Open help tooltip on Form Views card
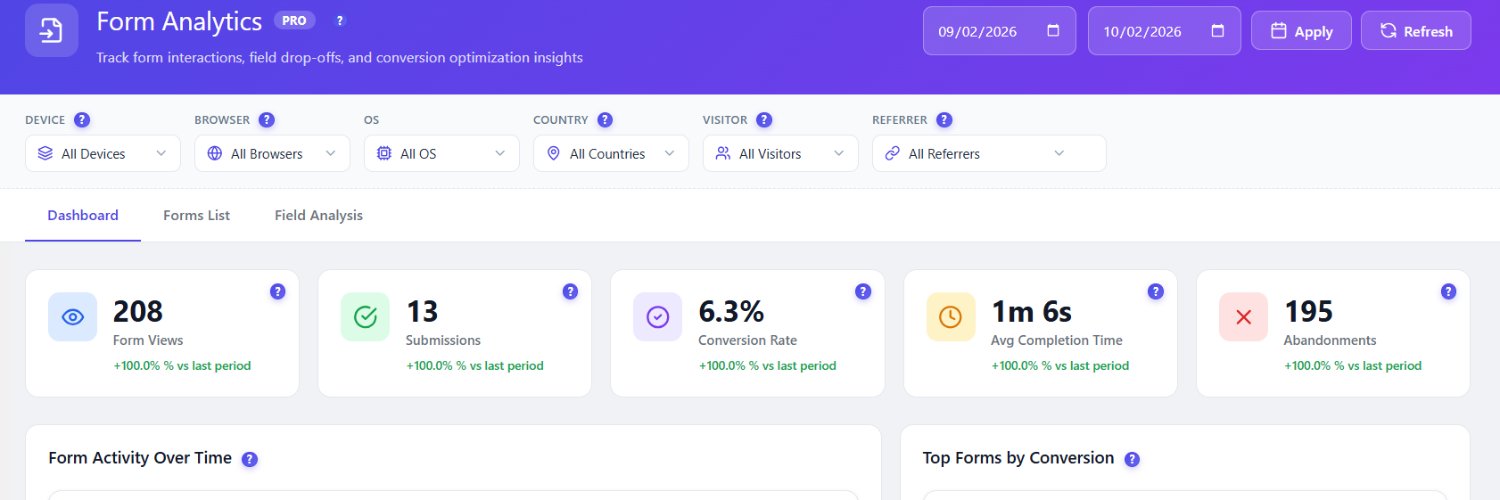Screen dimensions: 1500x500 [x=278, y=292]
